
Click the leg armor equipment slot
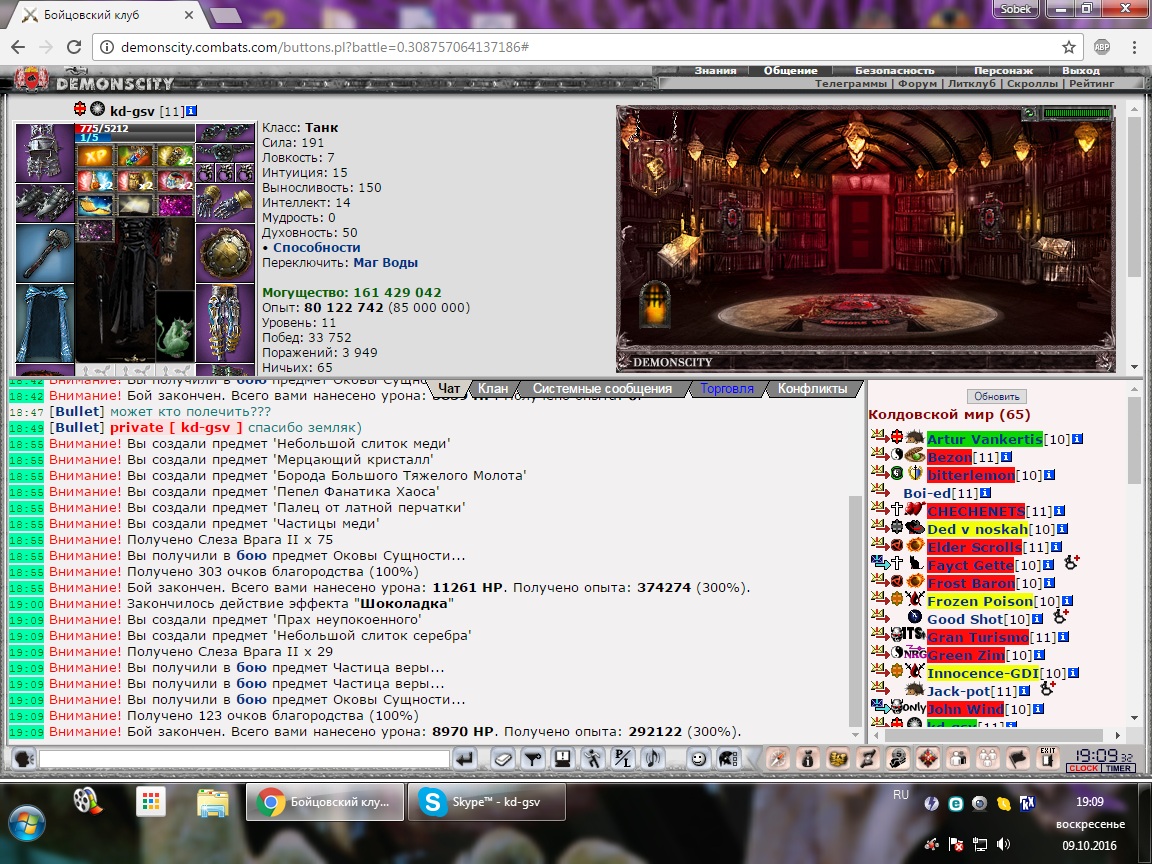(x=225, y=323)
